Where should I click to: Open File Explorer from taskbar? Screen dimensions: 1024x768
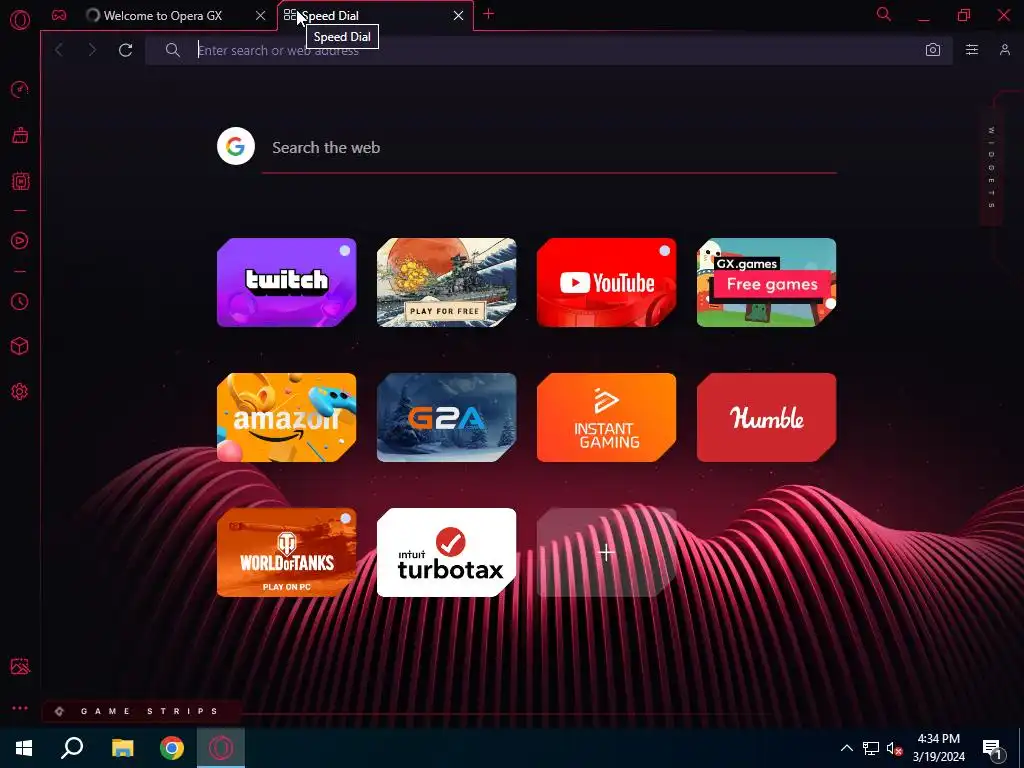point(122,748)
